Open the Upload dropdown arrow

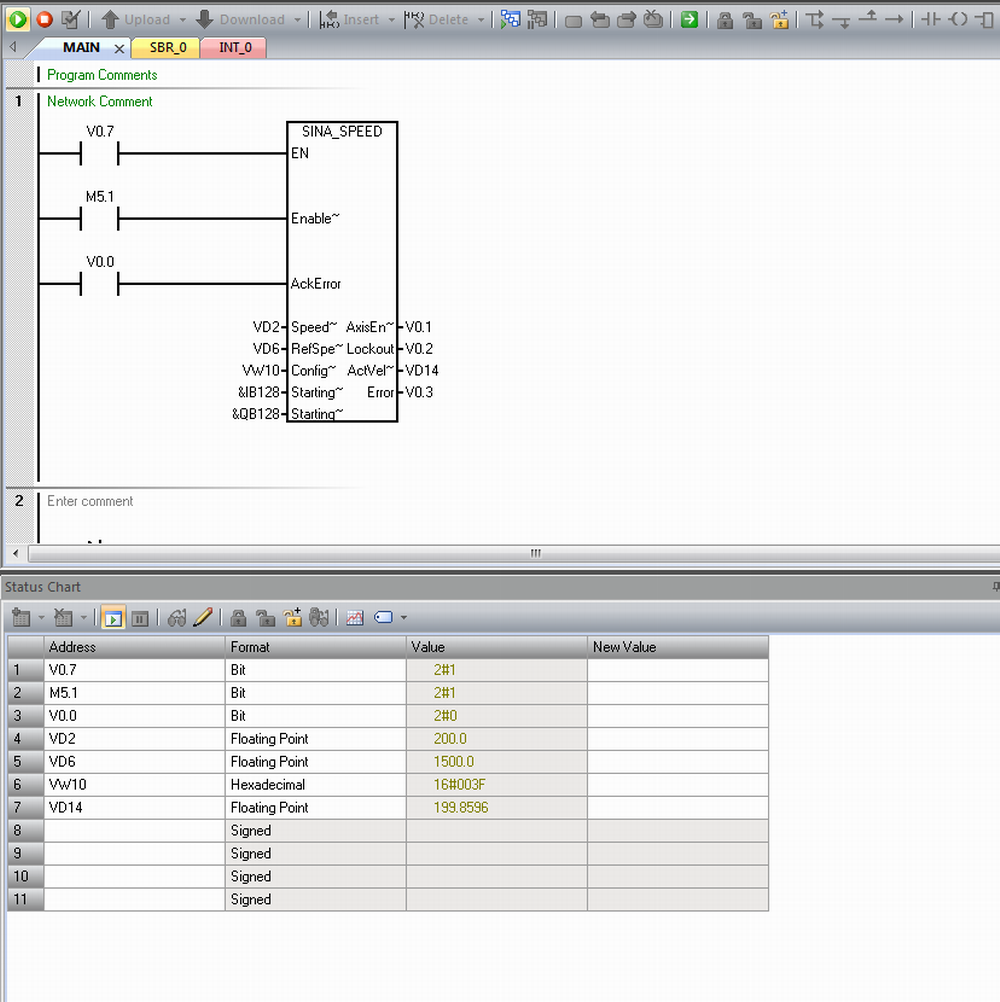182,20
